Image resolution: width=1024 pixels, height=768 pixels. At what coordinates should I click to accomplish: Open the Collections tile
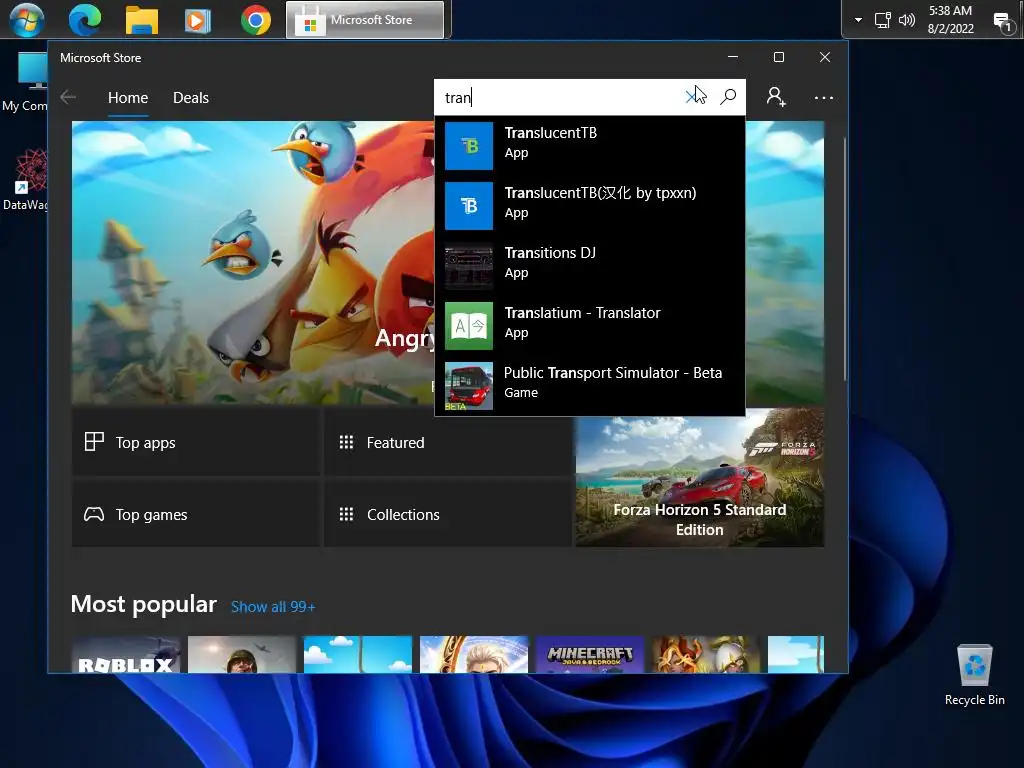coord(448,515)
